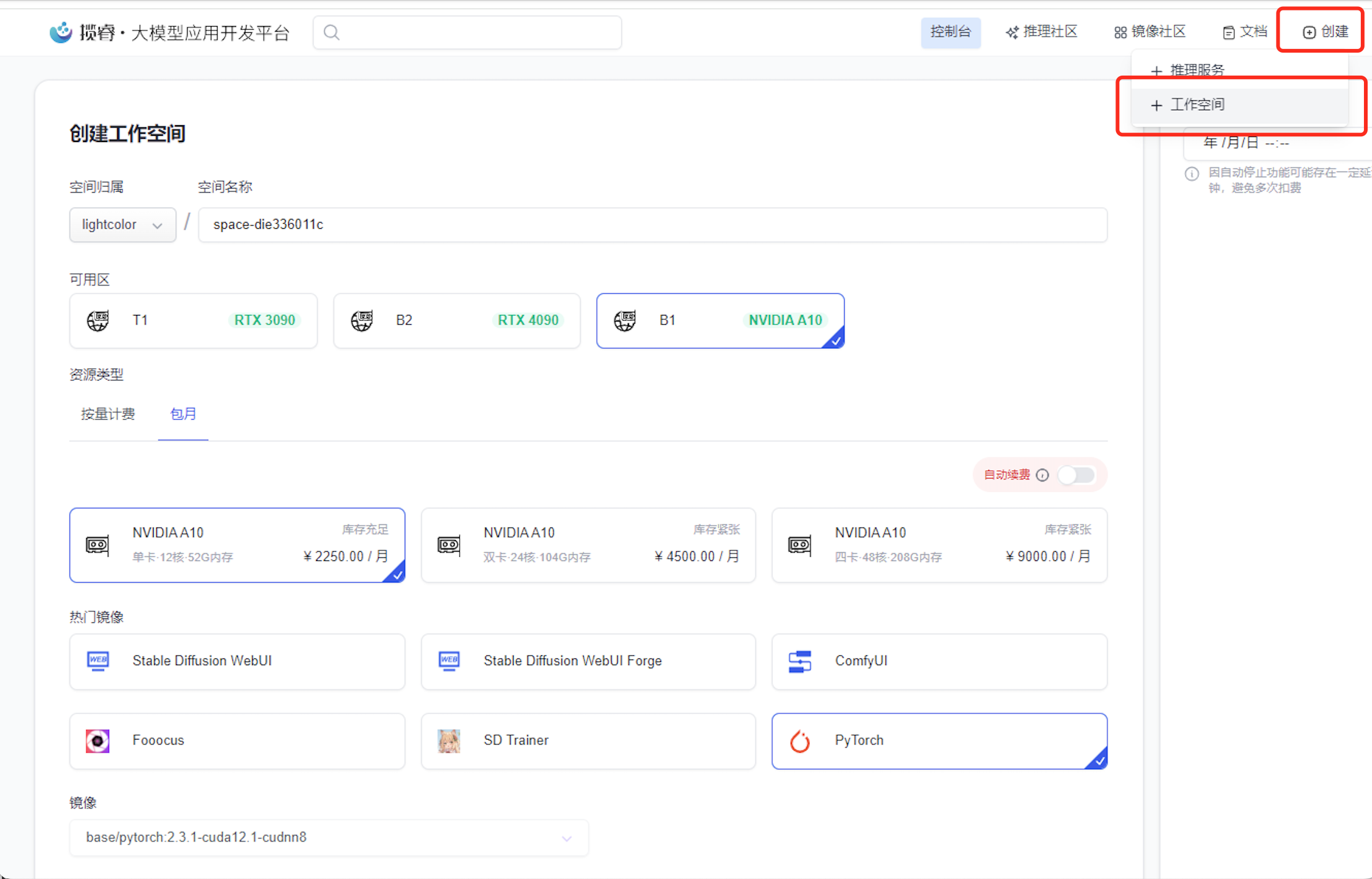Choose single-card A10 at ¥2250.00 / 月
The width and height of the screenshot is (1372, 879).
[x=237, y=546]
